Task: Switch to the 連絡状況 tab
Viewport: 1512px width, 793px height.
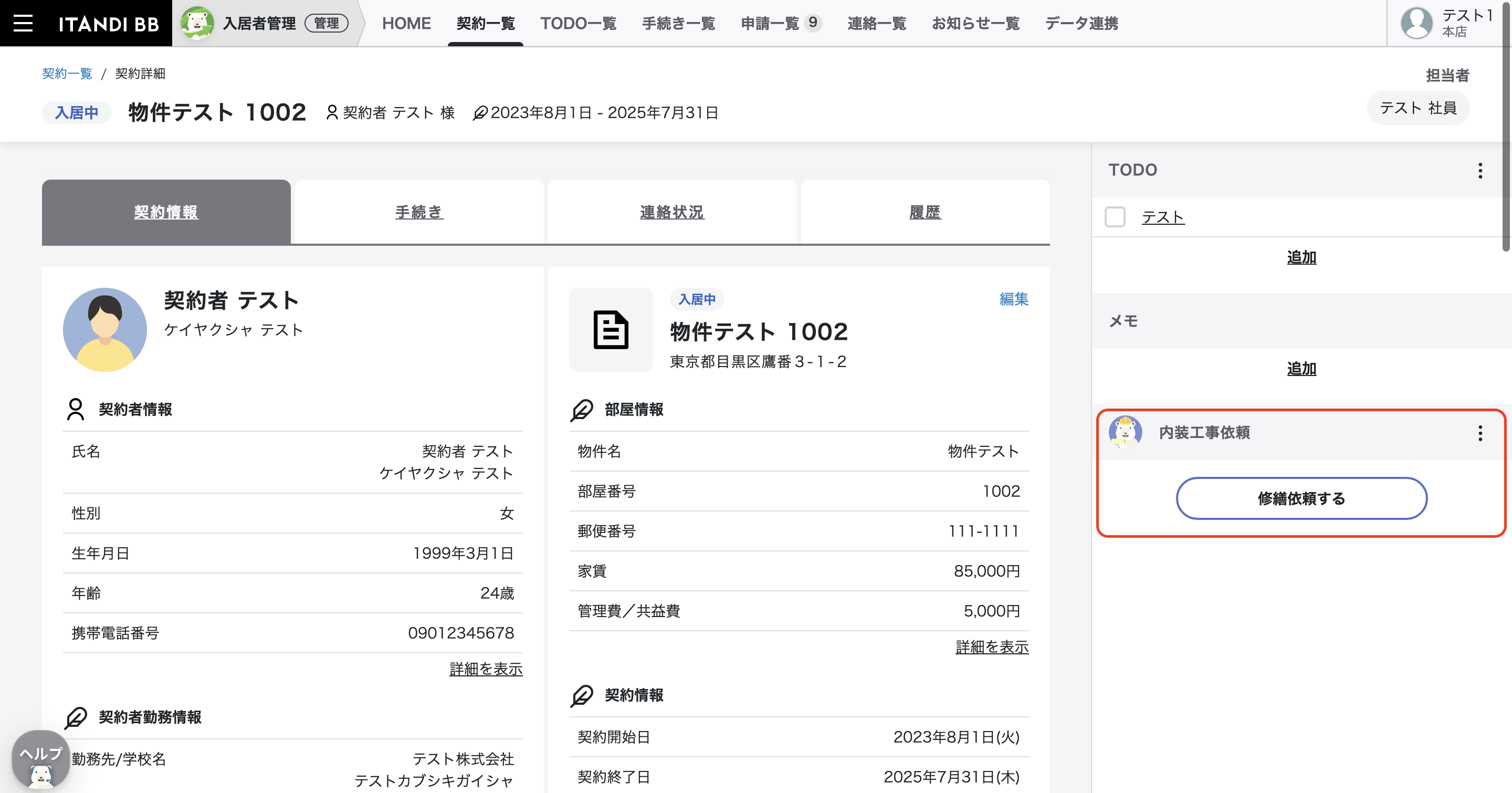Action: 672,212
